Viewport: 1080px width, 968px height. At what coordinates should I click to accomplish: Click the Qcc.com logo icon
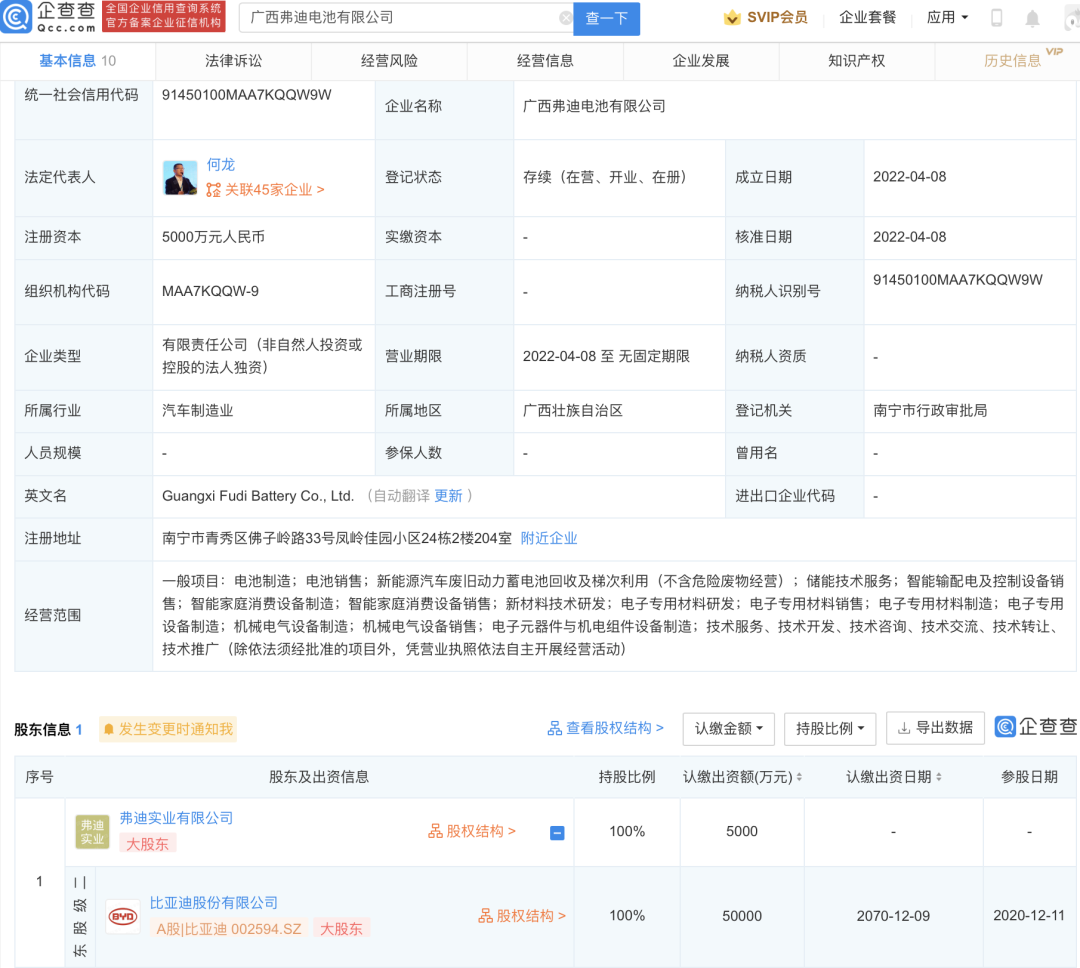[x=17, y=17]
